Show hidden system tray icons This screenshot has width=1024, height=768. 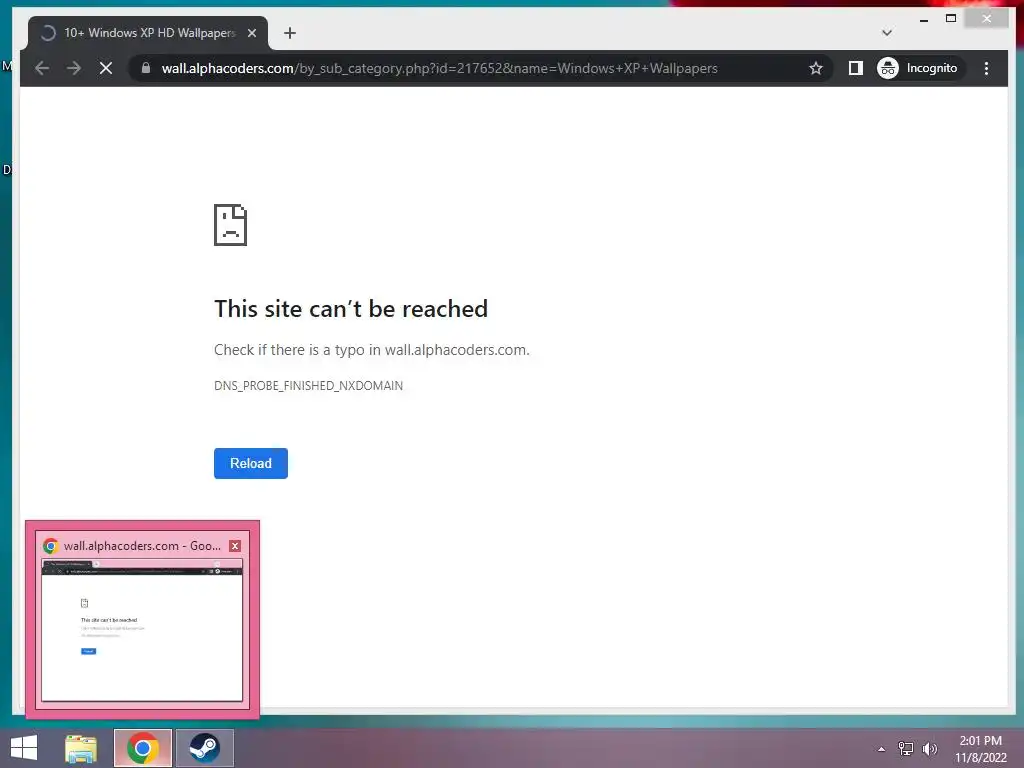click(x=881, y=749)
